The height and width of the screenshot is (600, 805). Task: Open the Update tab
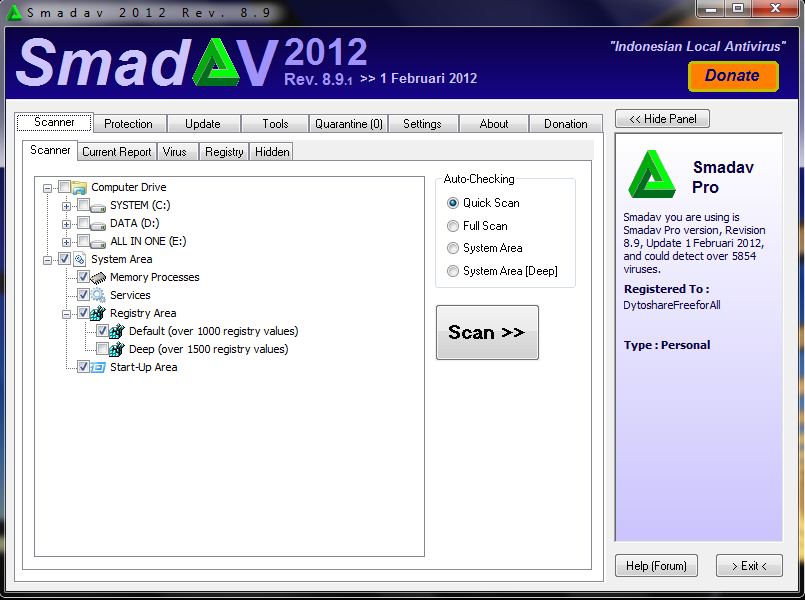pos(203,124)
